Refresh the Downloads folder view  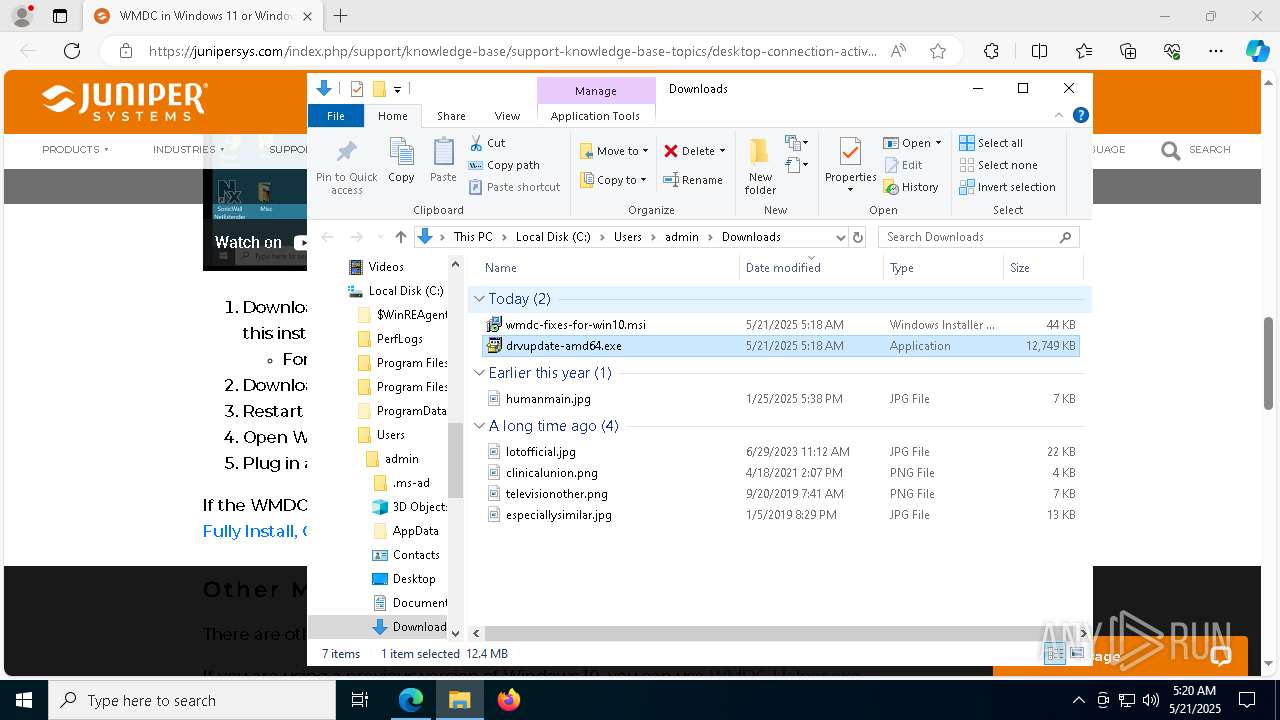click(857, 237)
